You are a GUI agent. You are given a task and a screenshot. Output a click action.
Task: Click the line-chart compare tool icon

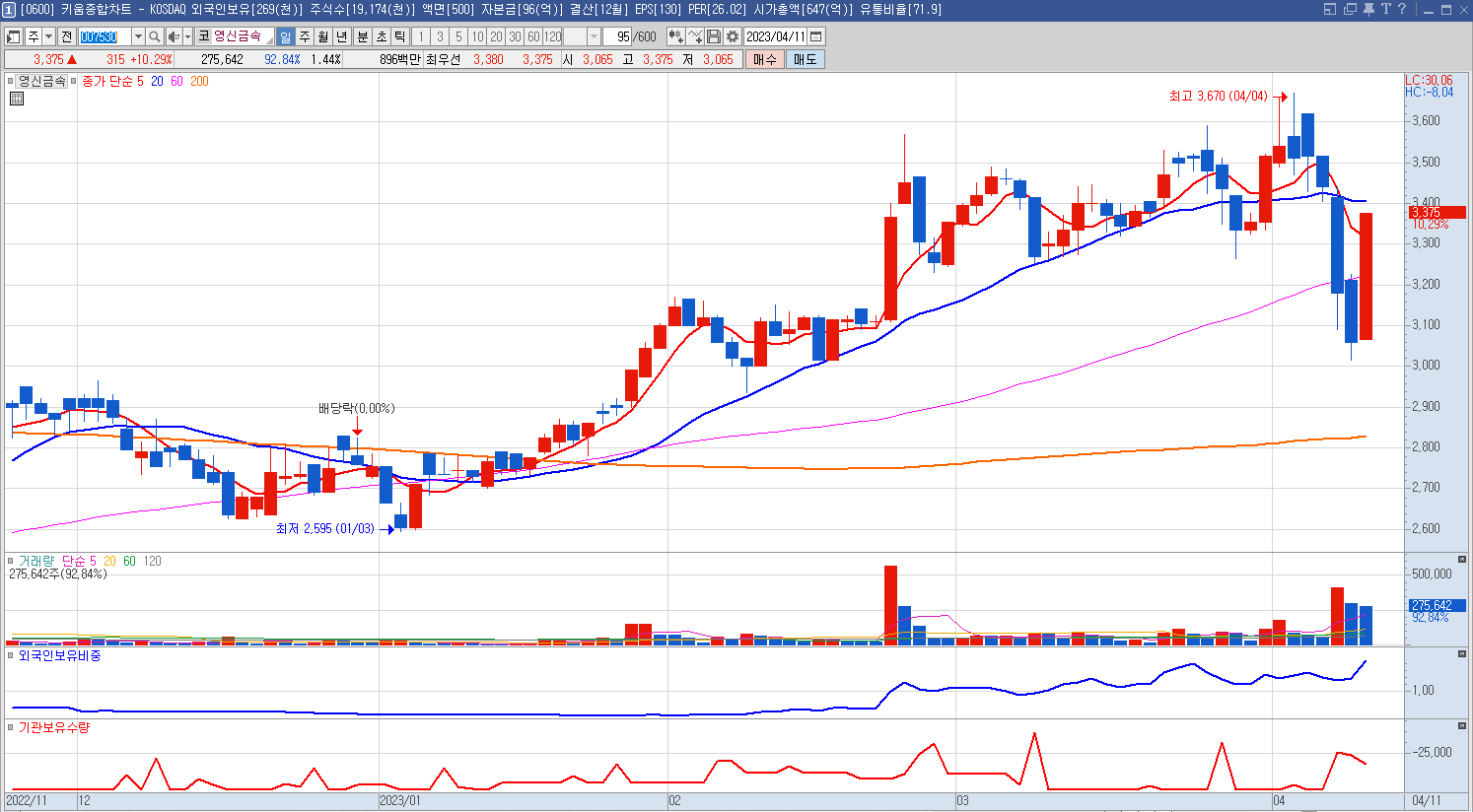[x=696, y=36]
